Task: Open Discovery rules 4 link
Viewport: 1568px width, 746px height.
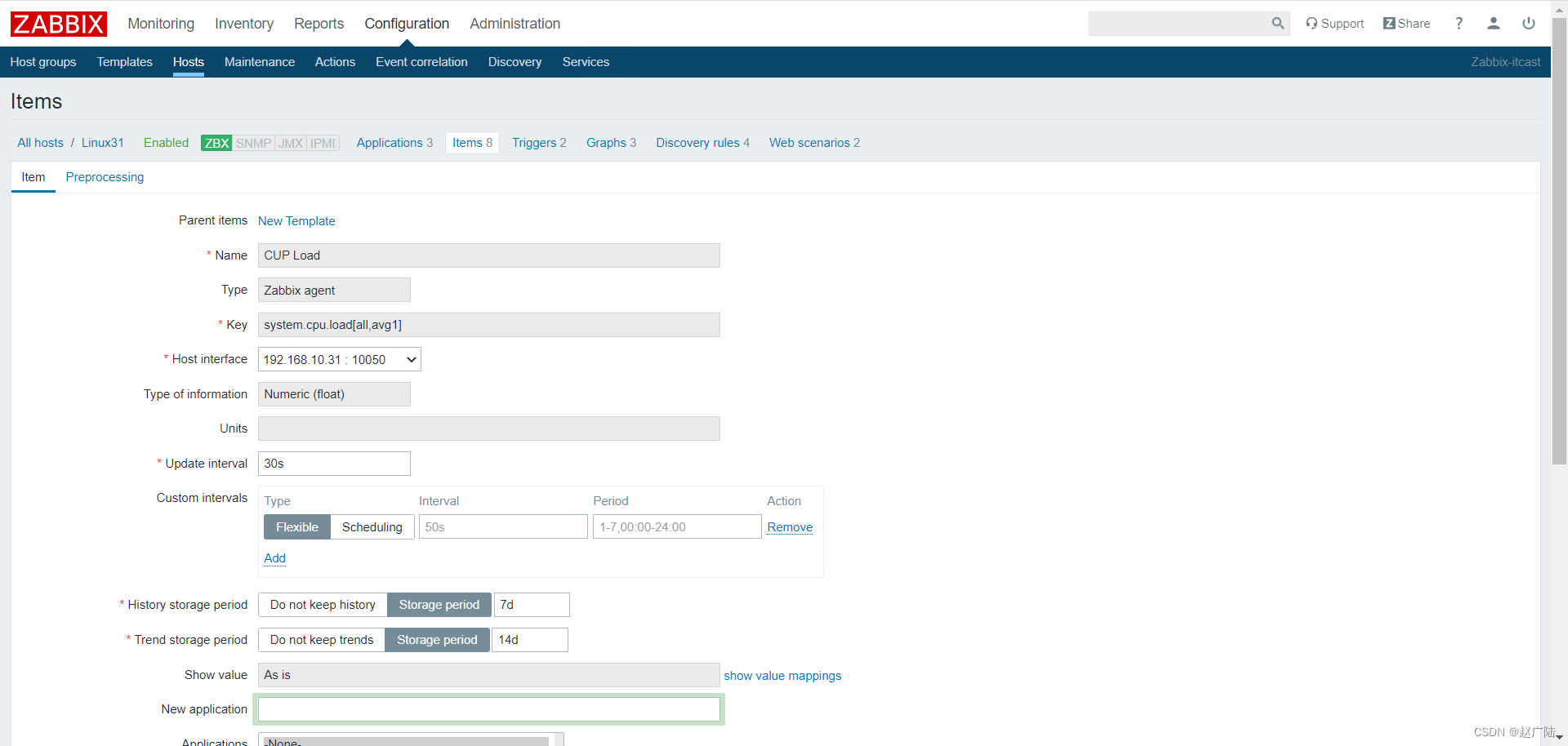Action: (702, 143)
